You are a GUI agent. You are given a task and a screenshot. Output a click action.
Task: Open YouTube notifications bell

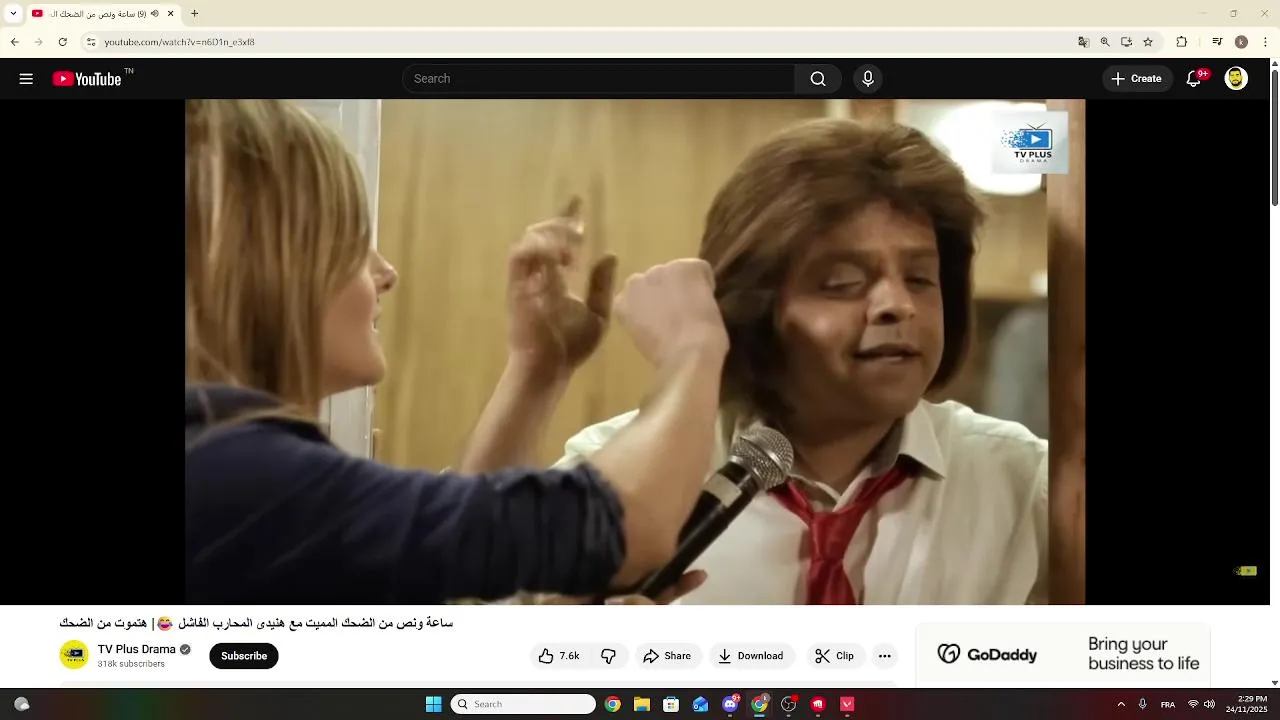tap(1194, 79)
